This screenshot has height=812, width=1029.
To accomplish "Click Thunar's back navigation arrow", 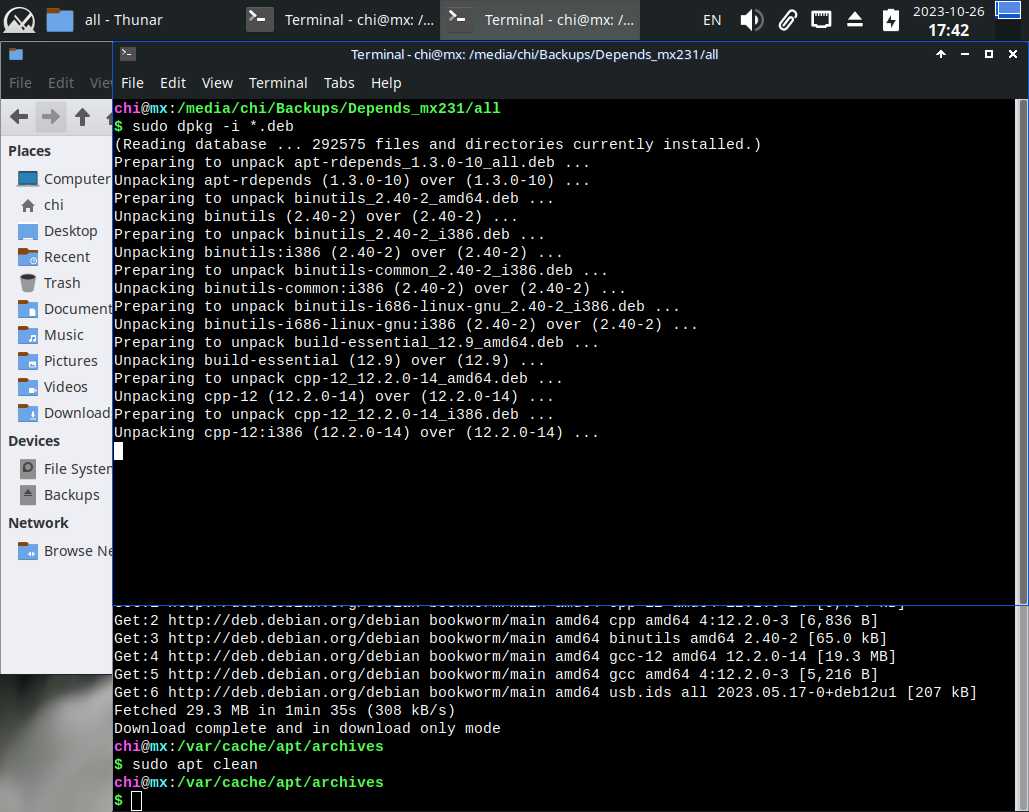I will click(x=19, y=117).
